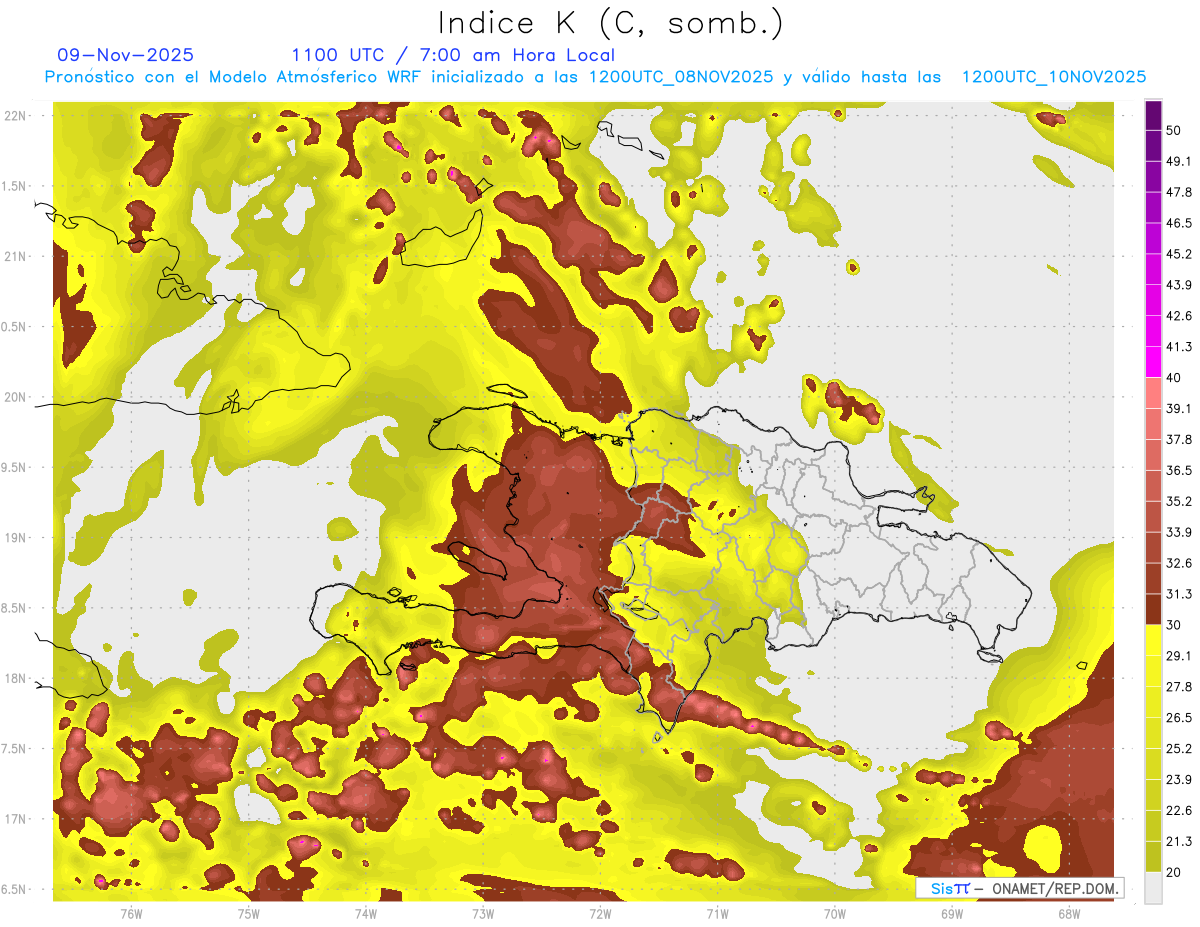The height and width of the screenshot is (927, 1200).
Task: Select the date text '09-Nov-2025'
Action: click(126, 55)
